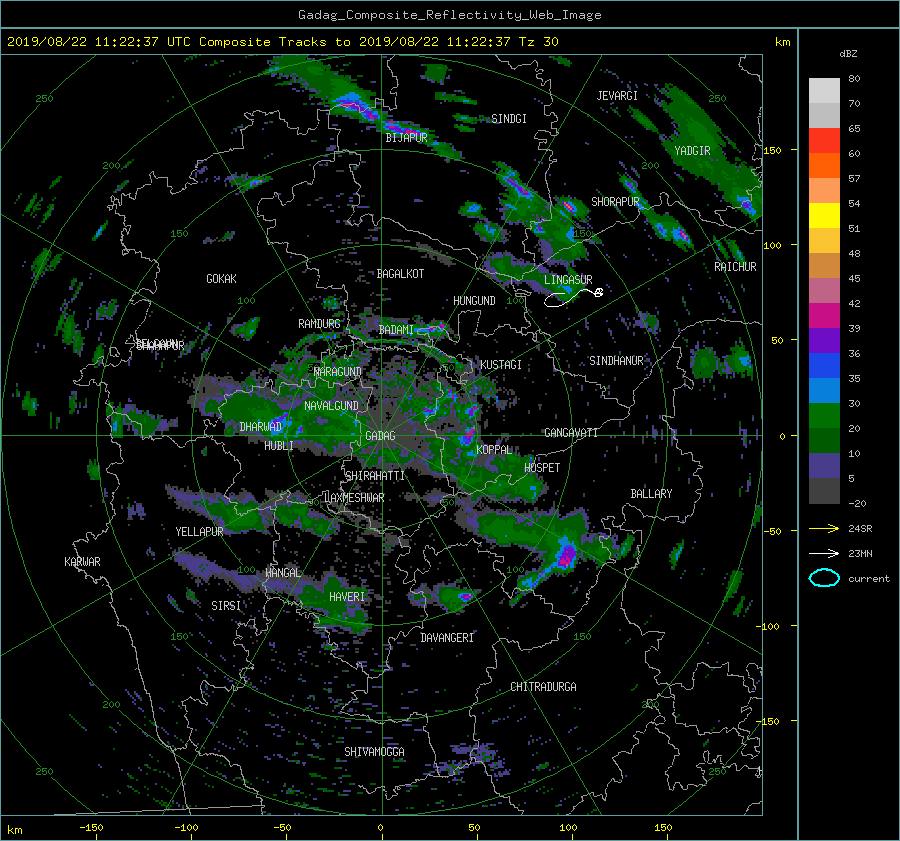Click the HANGAL city label
Image resolution: width=900 pixels, height=841 pixels.
[283, 573]
